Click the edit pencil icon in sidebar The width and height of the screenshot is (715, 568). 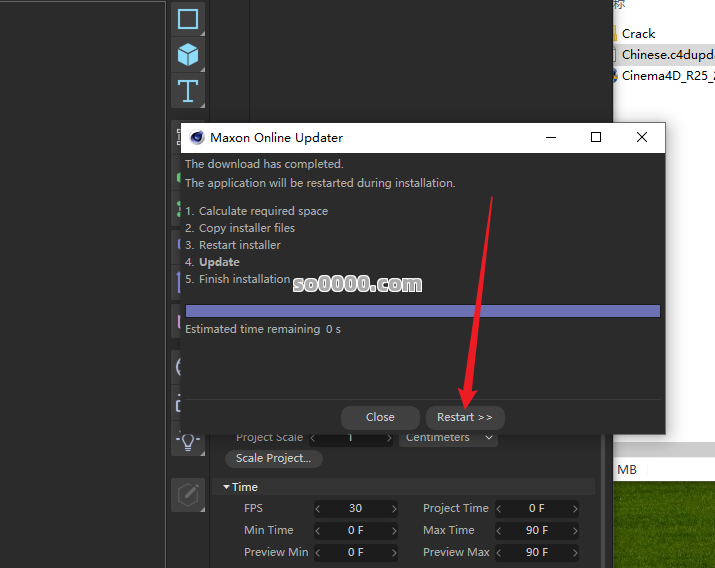187,494
